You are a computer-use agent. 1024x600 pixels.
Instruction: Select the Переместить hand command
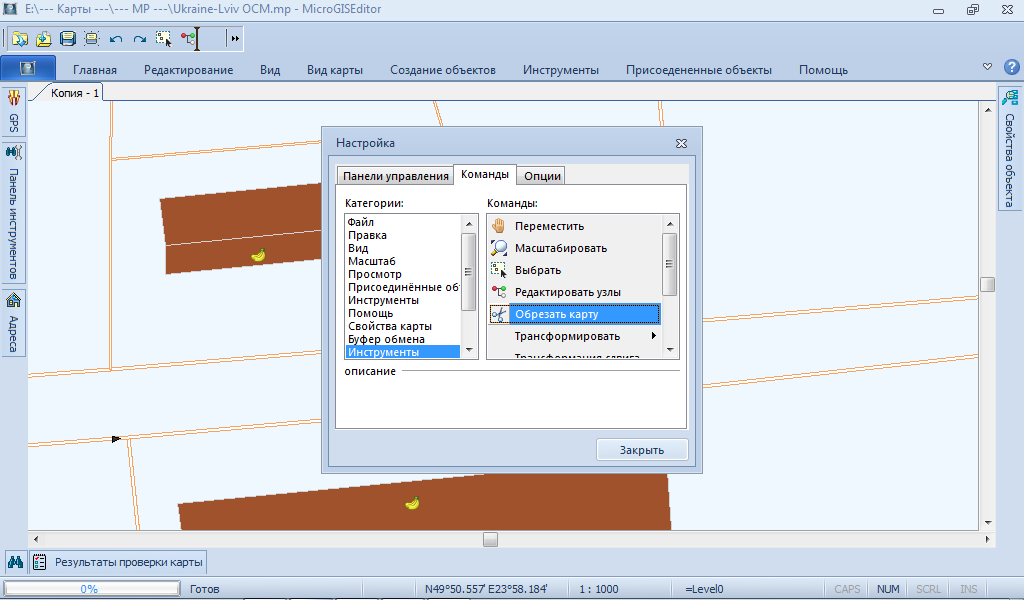pyautogui.click(x=549, y=226)
